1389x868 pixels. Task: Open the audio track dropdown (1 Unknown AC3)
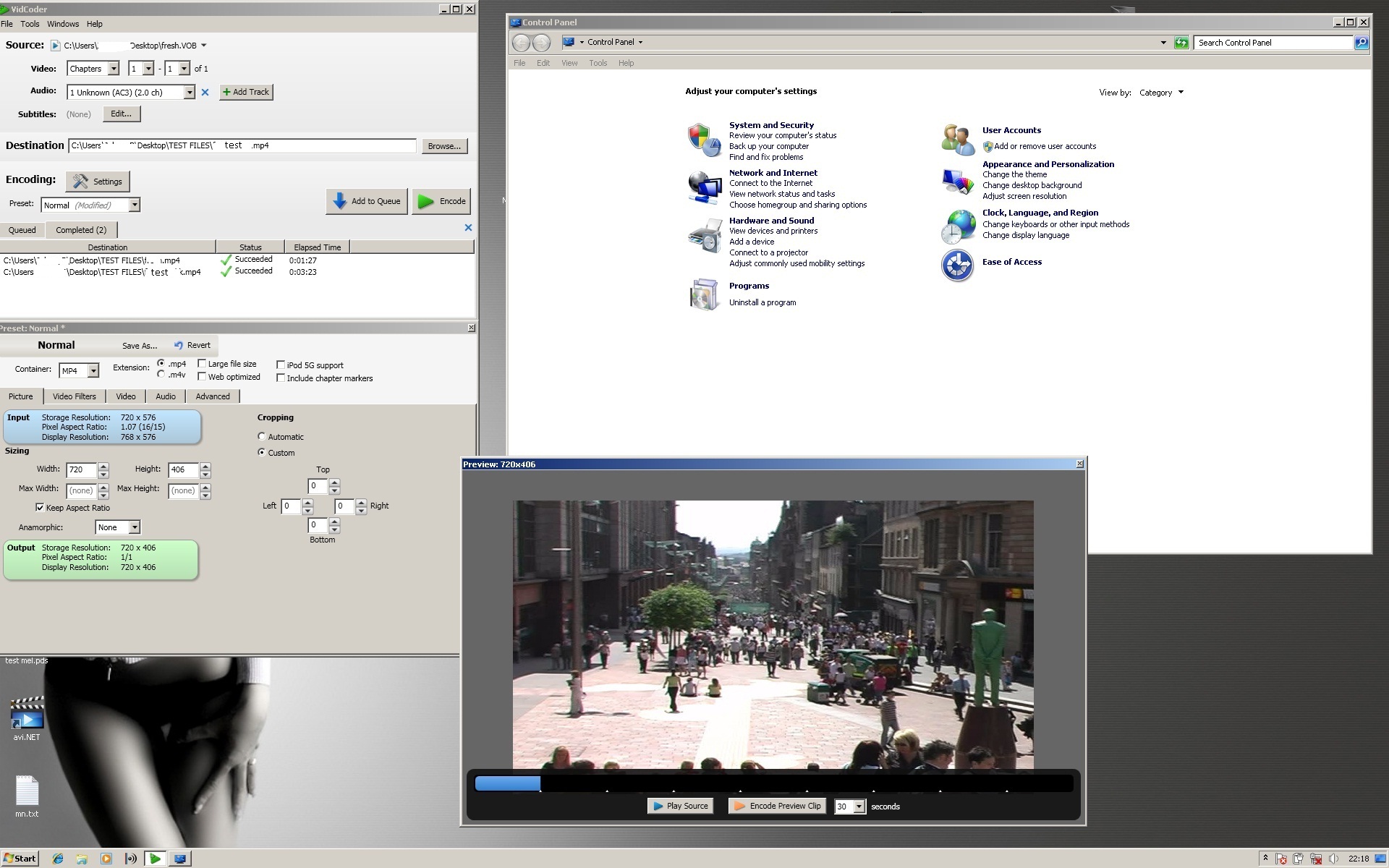point(190,93)
